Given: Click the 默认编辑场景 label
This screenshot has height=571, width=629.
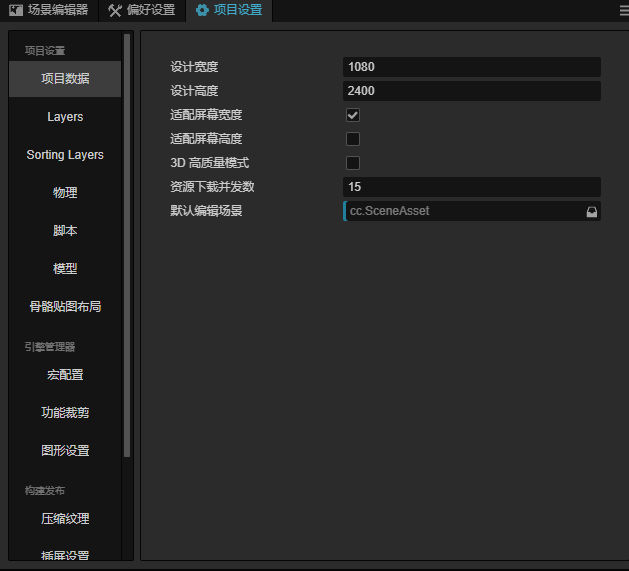Looking at the screenshot, I should pos(206,211).
